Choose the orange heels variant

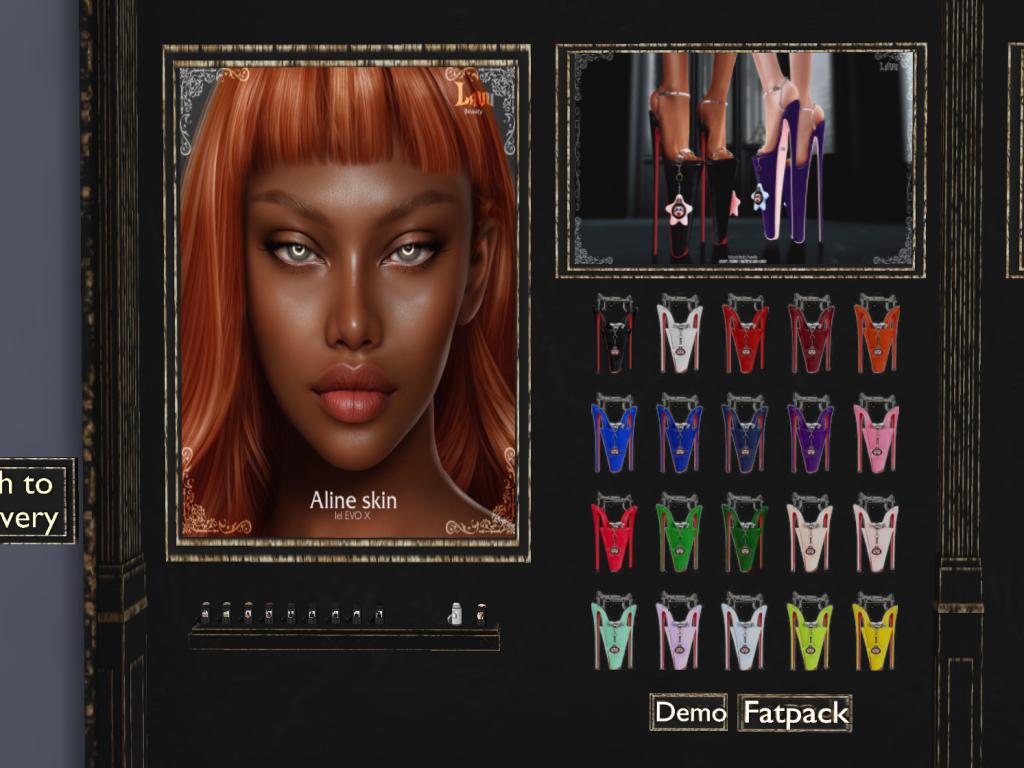click(x=876, y=334)
